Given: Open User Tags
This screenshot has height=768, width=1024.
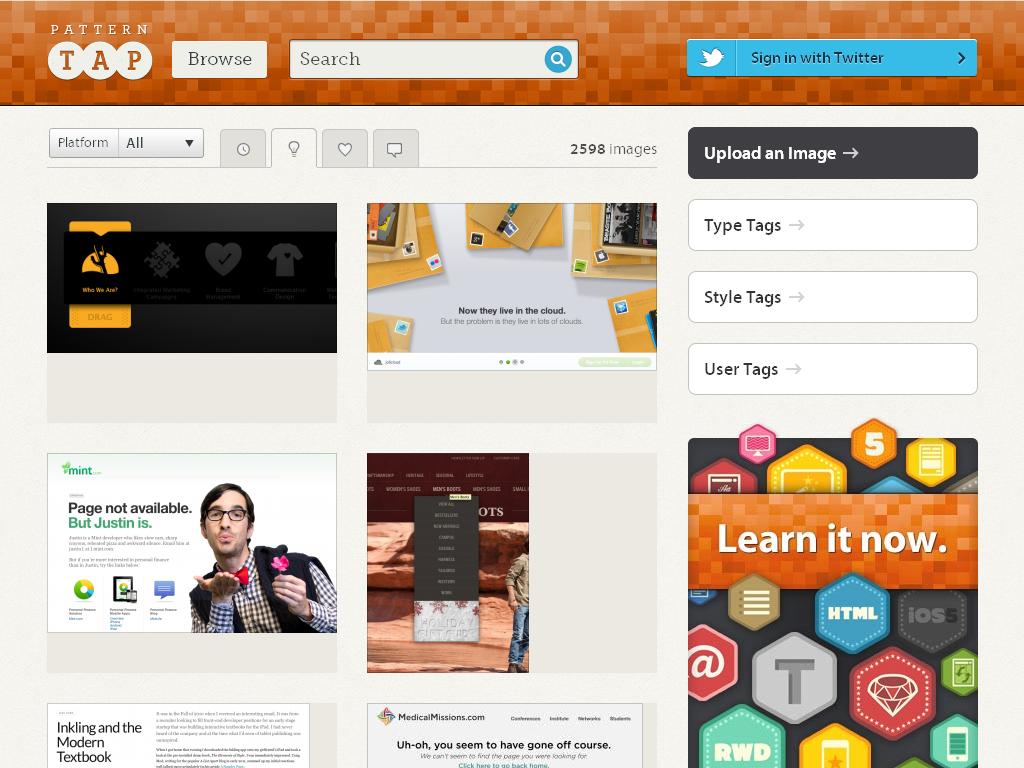Looking at the screenshot, I should pos(833,369).
